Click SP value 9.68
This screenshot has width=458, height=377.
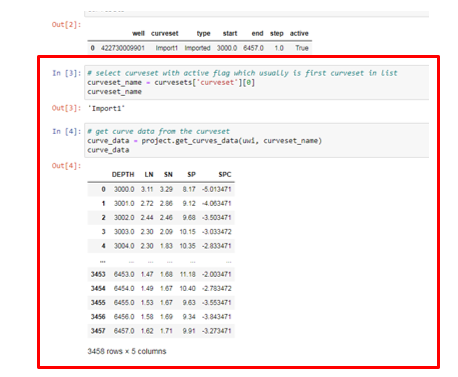(x=189, y=218)
